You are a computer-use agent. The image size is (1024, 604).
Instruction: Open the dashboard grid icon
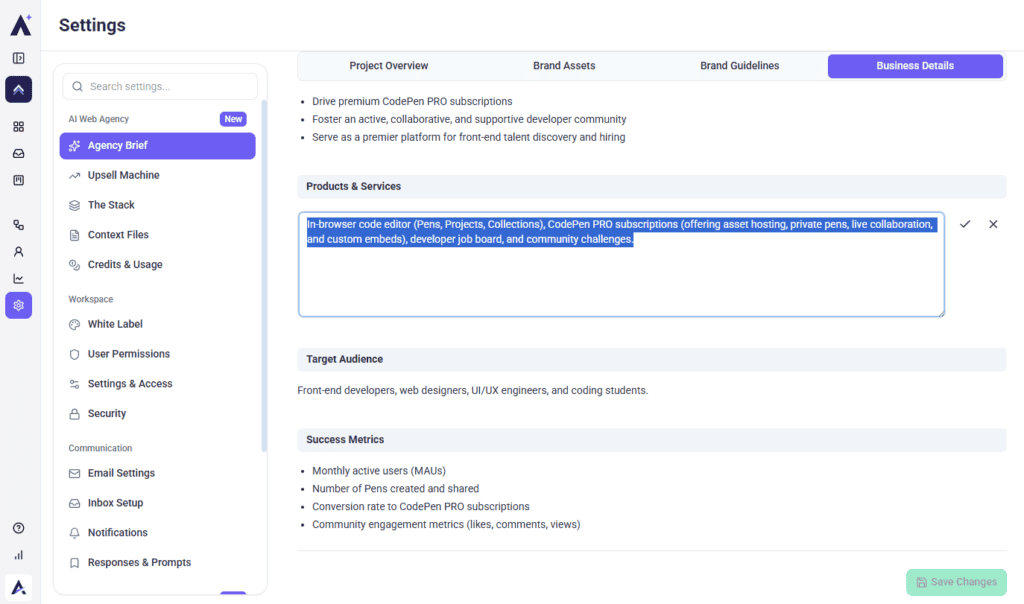point(18,127)
